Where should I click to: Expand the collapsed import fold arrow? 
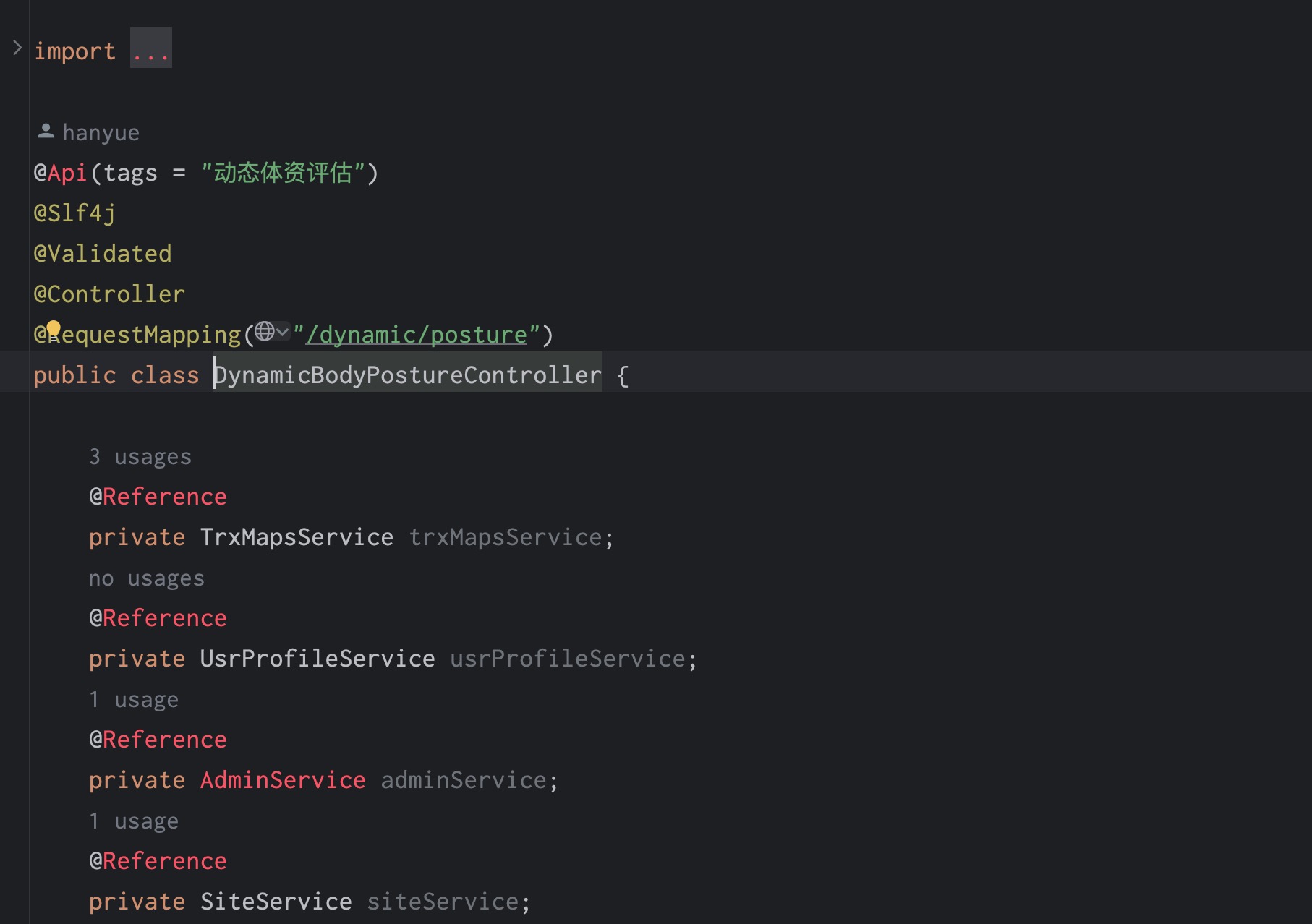[x=17, y=48]
